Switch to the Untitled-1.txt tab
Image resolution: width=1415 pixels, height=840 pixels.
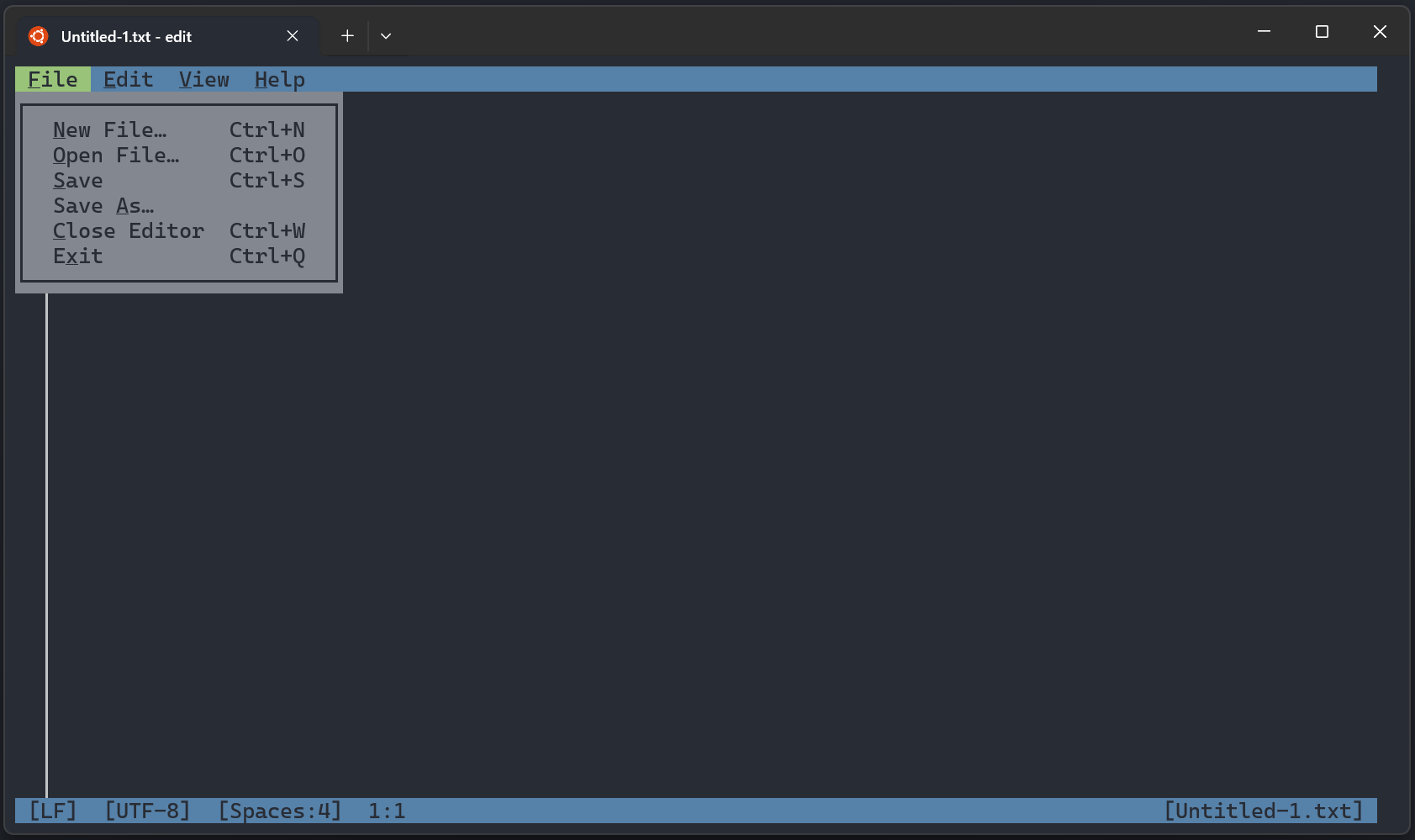pyautogui.click(x=126, y=36)
